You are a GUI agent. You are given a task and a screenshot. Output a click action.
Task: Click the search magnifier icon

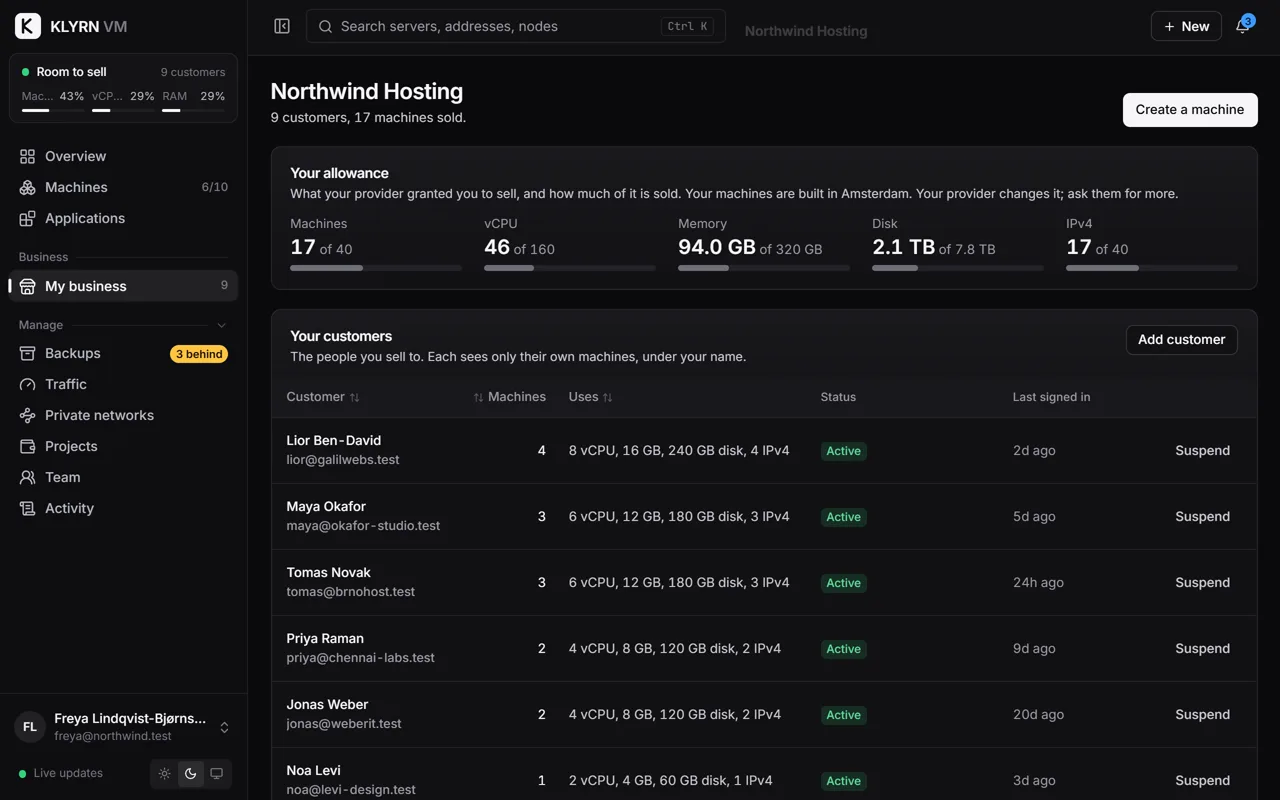(325, 27)
